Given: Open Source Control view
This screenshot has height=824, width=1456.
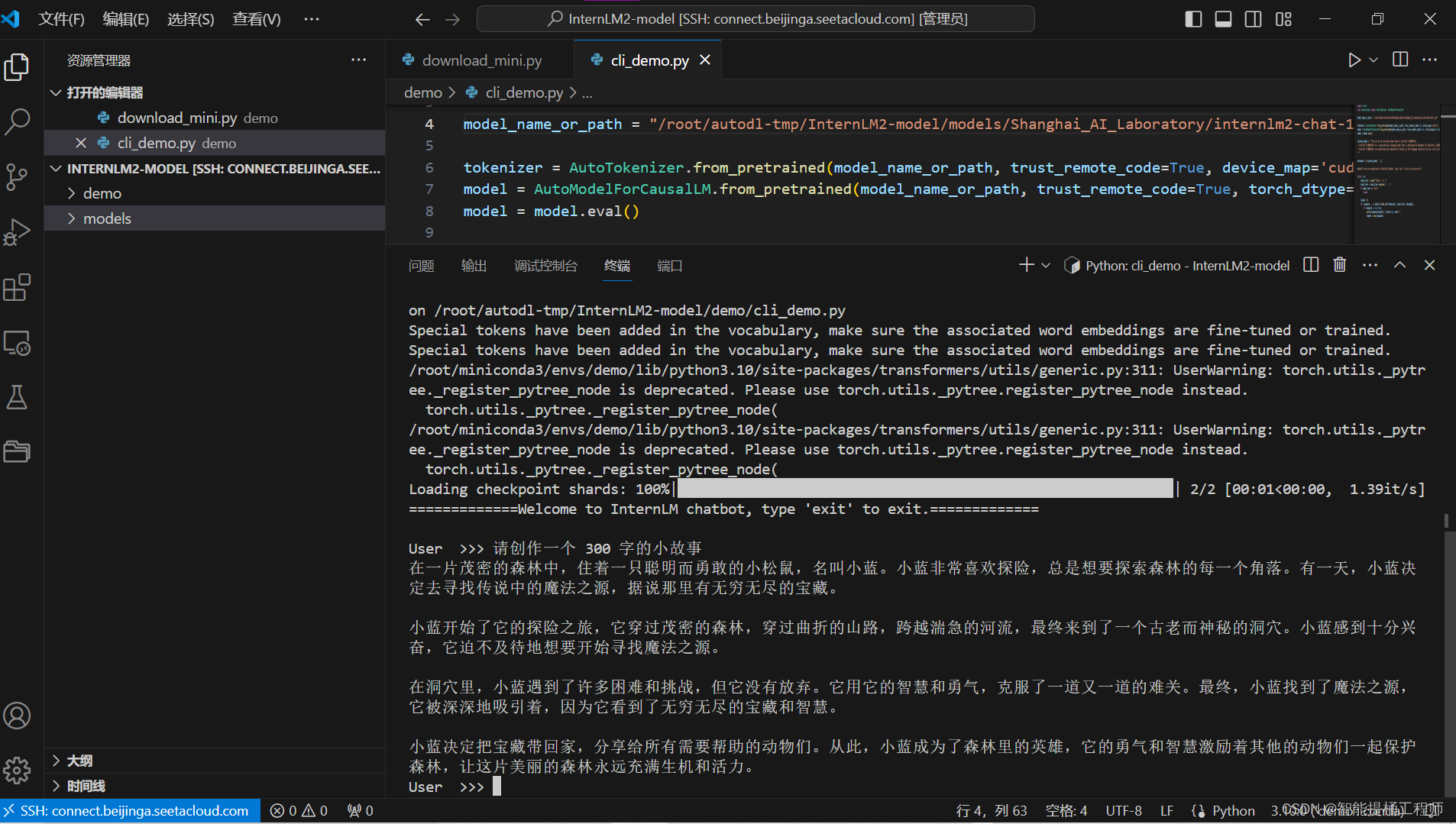Looking at the screenshot, I should tap(17, 176).
